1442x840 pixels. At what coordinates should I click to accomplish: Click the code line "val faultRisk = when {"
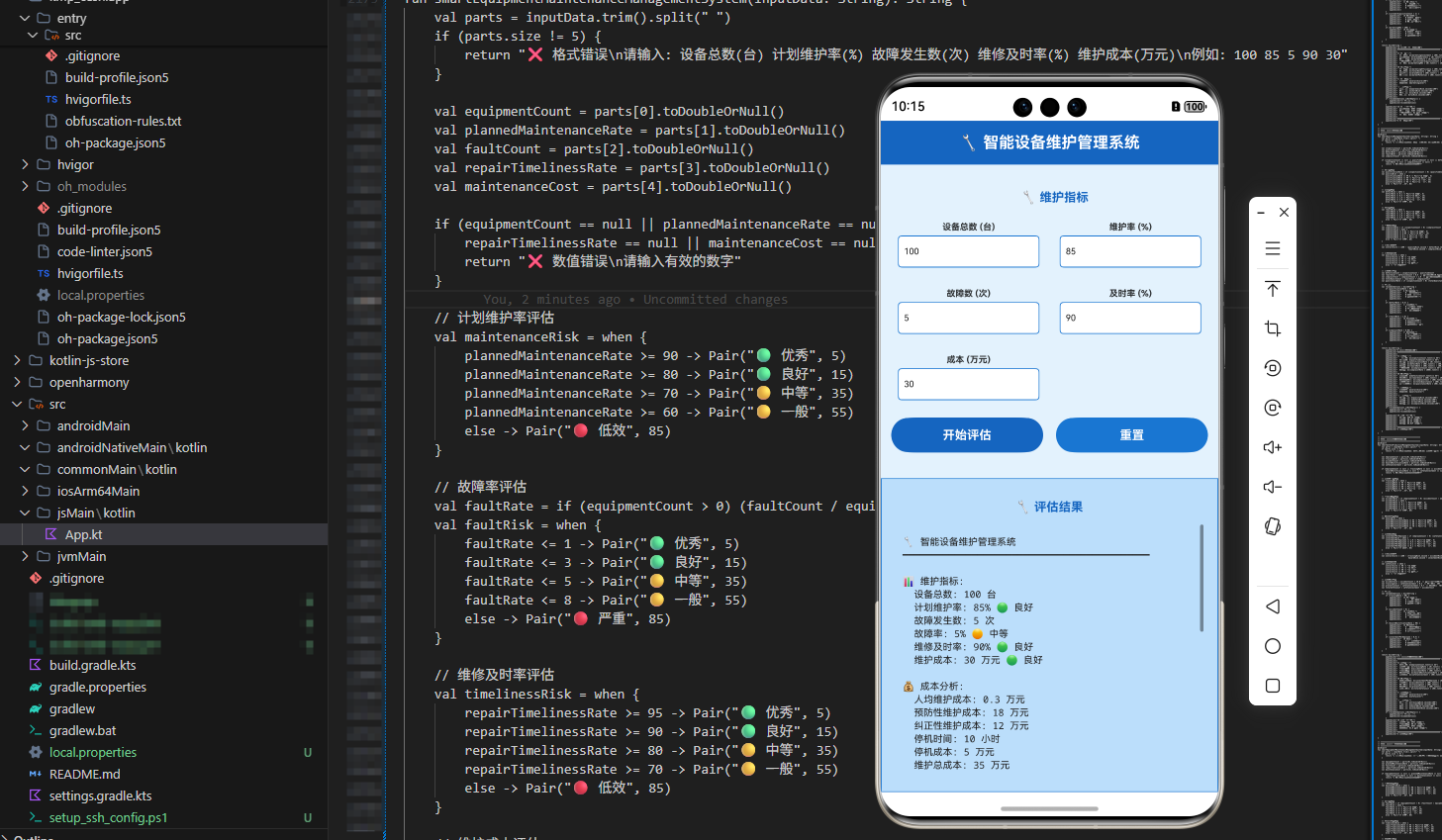(x=518, y=524)
